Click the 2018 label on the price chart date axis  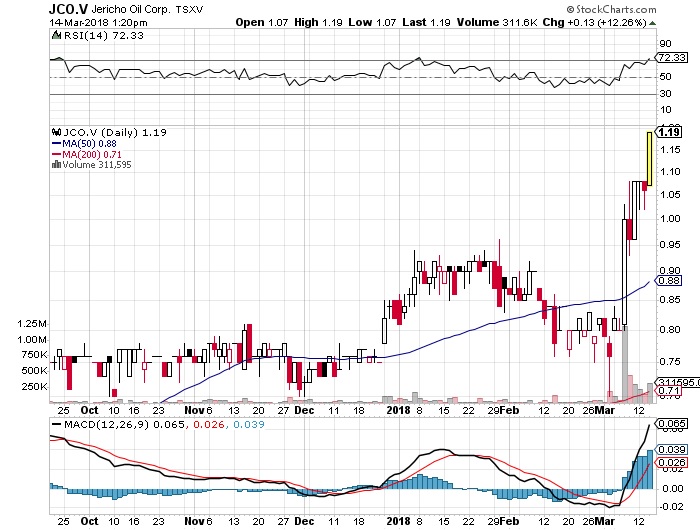[x=398, y=410]
